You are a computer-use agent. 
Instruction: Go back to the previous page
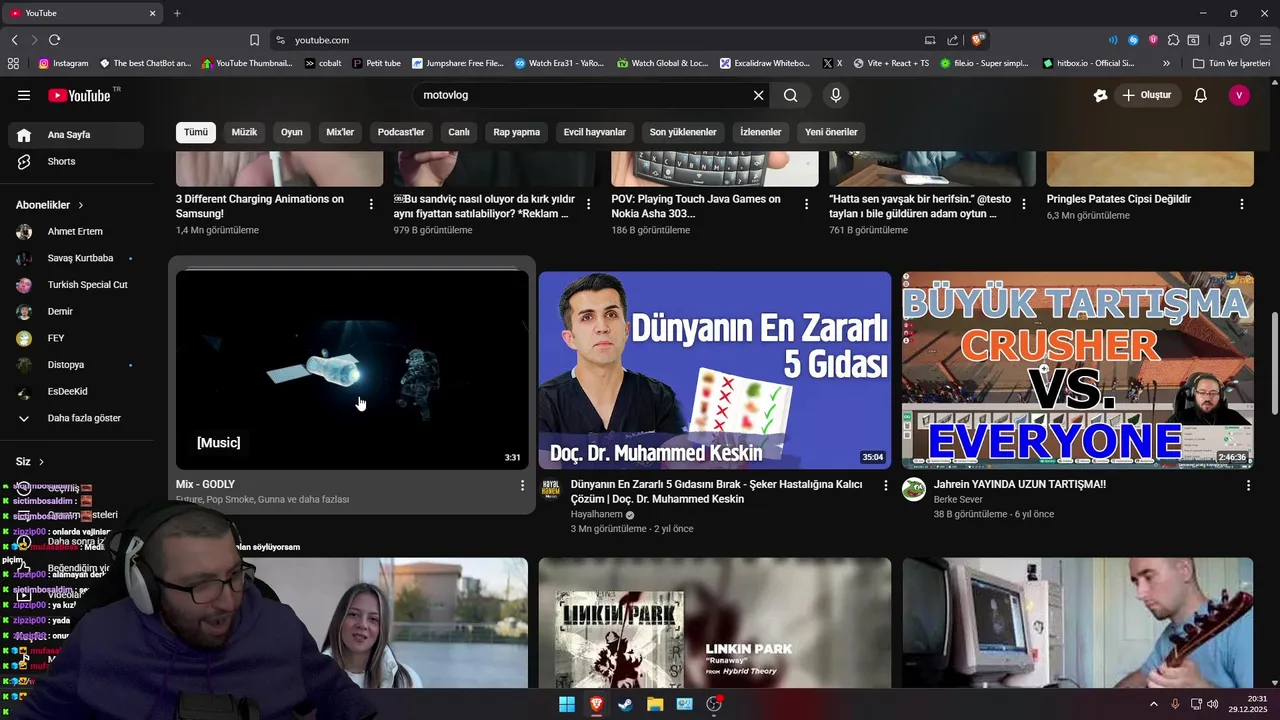pos(14,40)
